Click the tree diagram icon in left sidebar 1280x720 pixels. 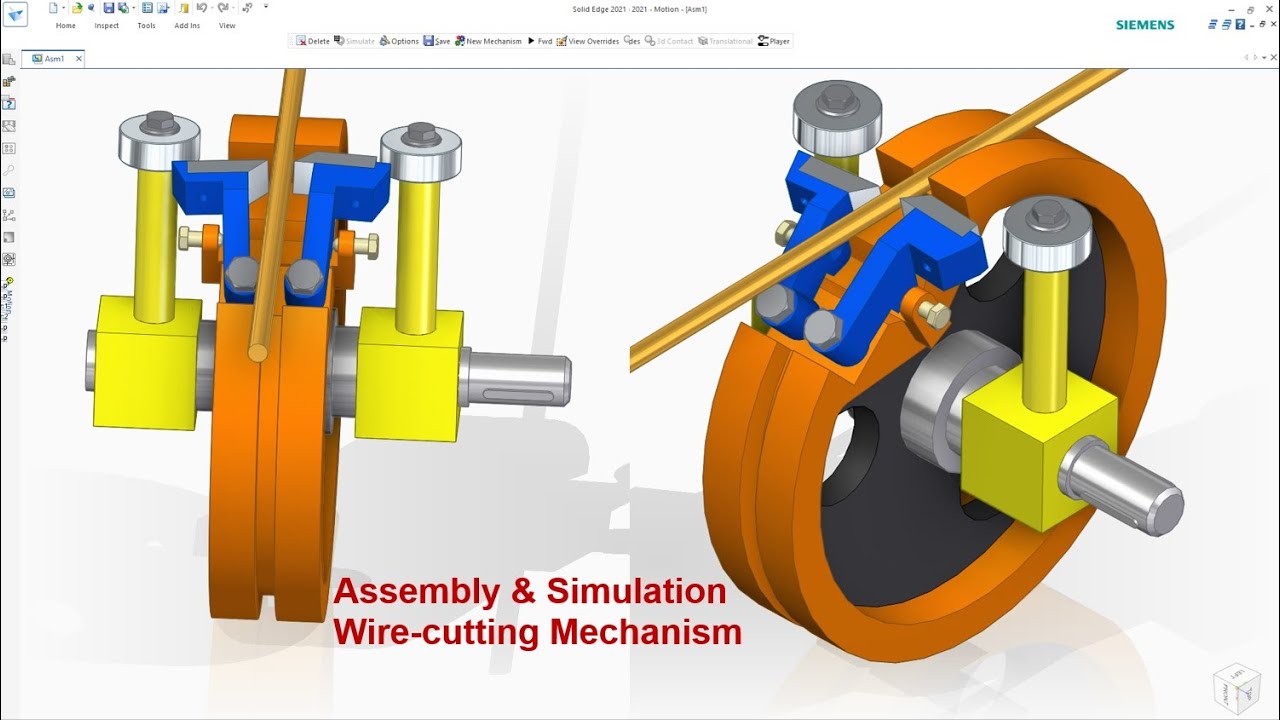(x=9, y=215)
